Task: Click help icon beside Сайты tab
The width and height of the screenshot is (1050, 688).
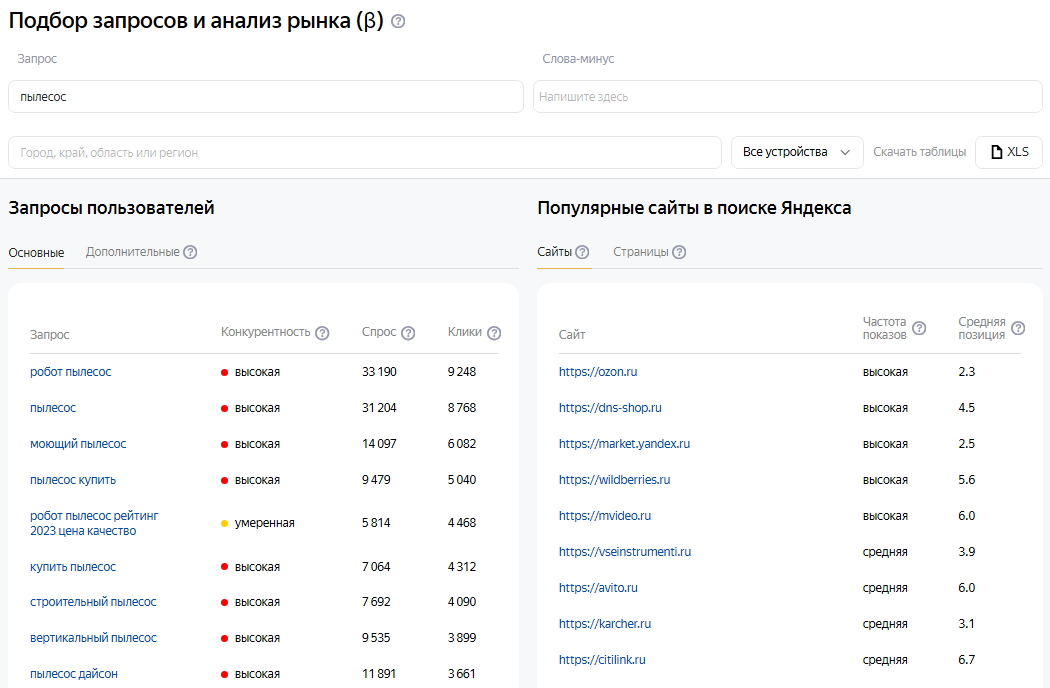Action: coord(582,252)
